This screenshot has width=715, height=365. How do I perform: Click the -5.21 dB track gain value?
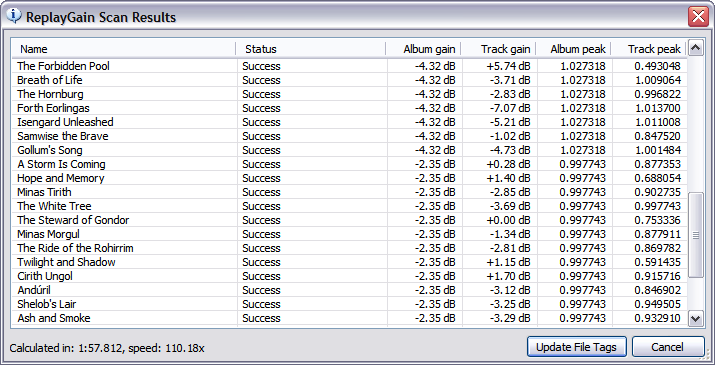(x=510, y=122)
